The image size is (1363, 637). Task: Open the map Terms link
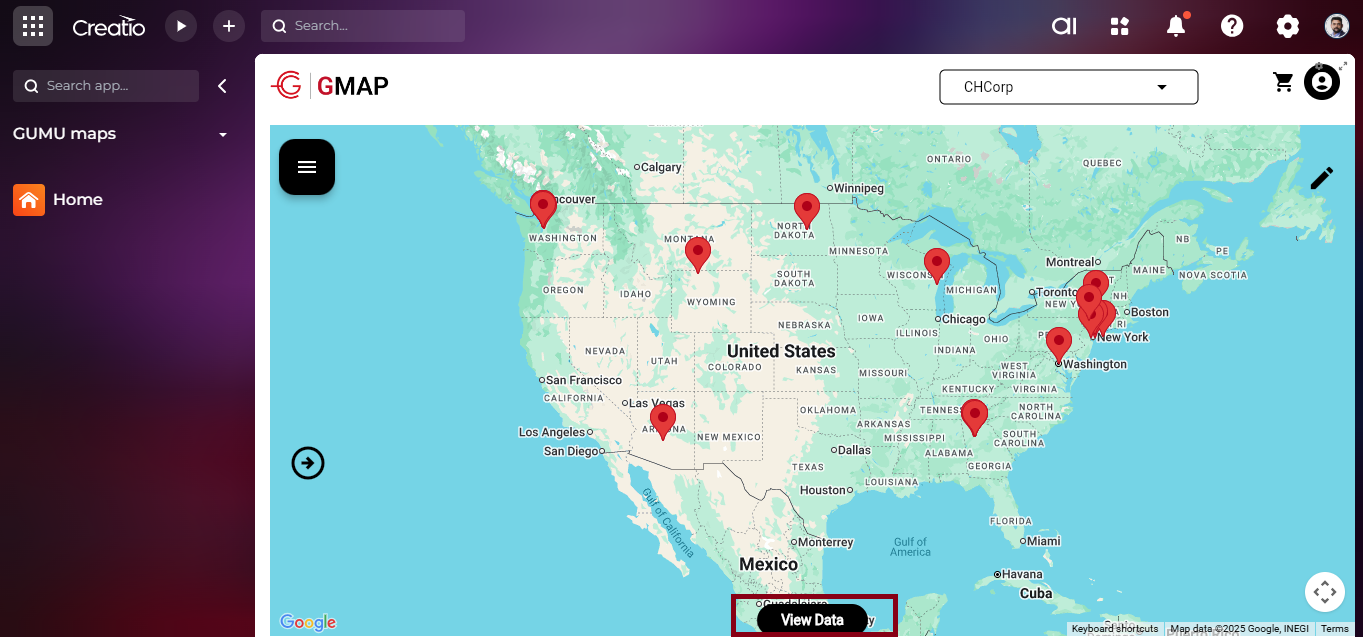(x=1335, y=629)
